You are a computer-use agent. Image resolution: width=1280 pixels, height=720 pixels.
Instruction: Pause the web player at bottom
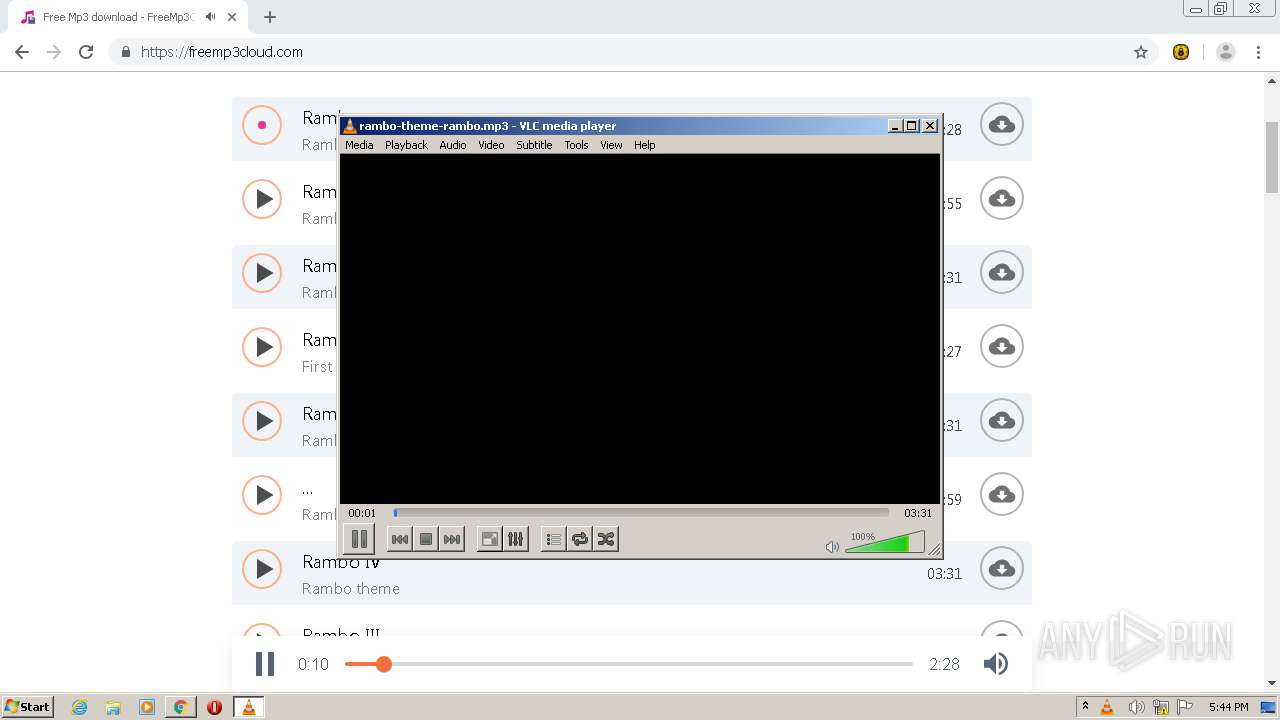[x=265, y=664]
